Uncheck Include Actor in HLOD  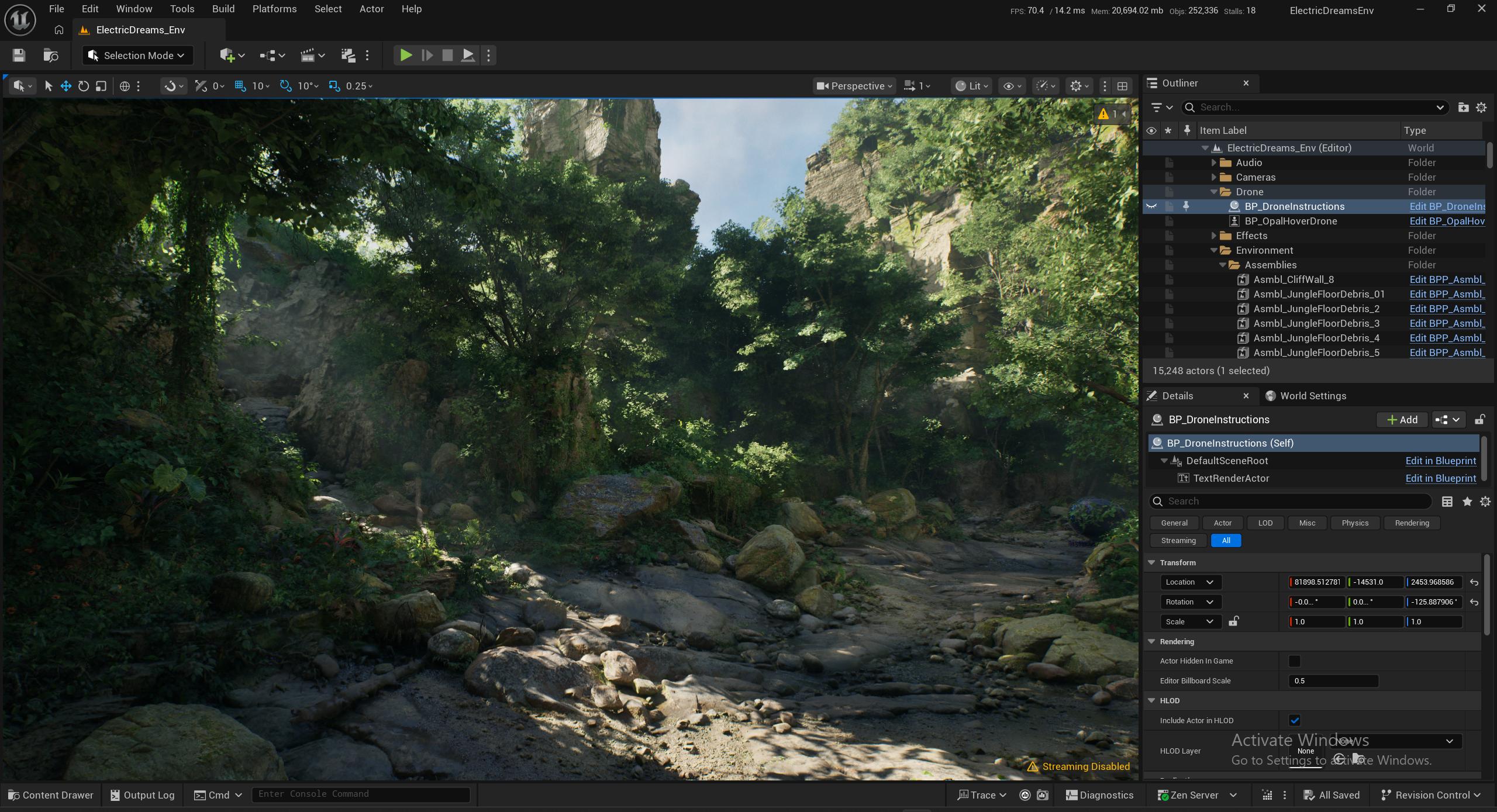(1295, 721)
